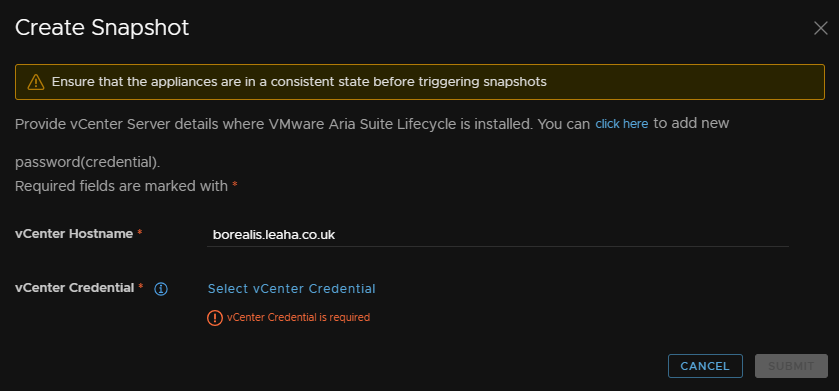The height and width of the screenshot is (391, 839).
Task: Click the CANCEL button
Action: click(x=705, y=366)
